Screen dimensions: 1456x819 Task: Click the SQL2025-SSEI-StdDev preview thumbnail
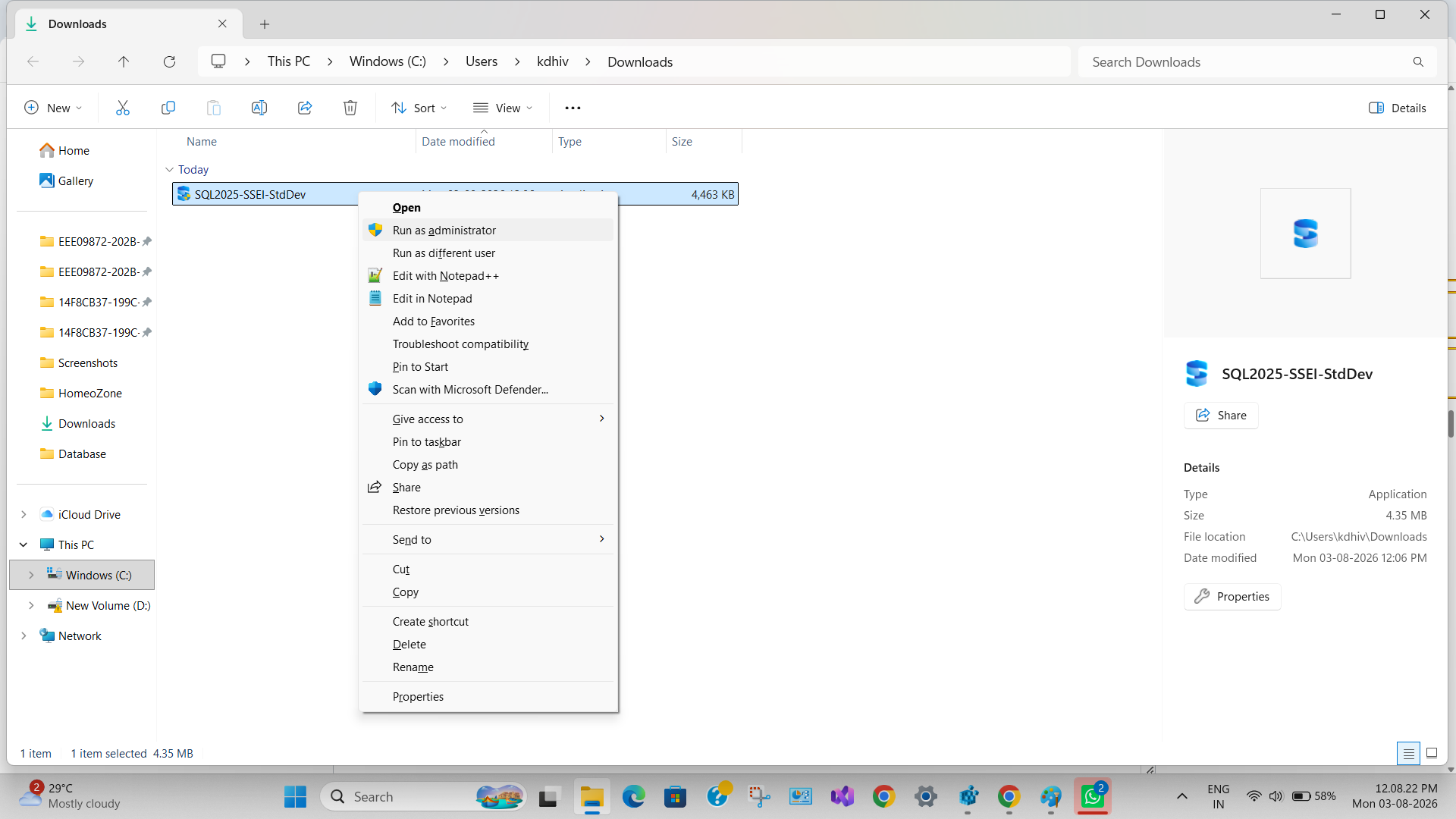click(1305, 234)
